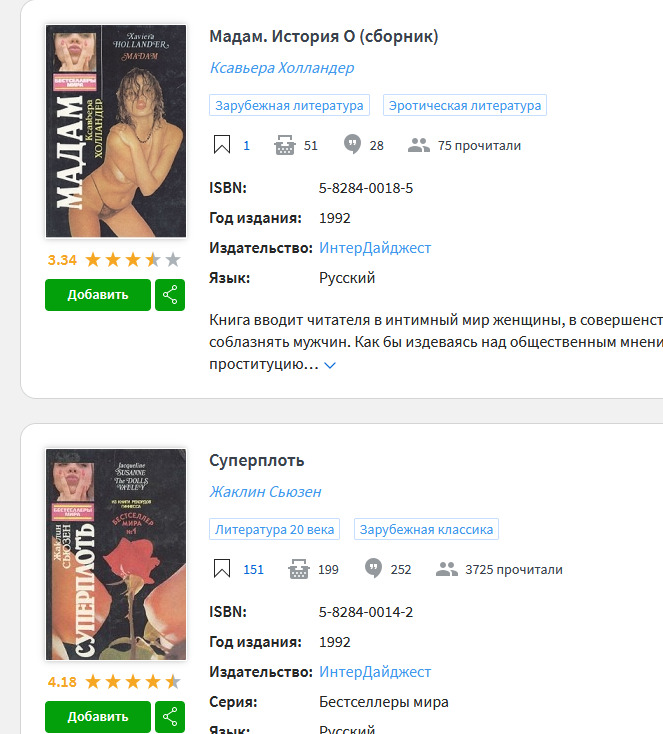Image resolution: width=663 pixels, height=734 pixels.
Task: Open the Суперплоть book cover thumbnail
Action: coord(116,554)
